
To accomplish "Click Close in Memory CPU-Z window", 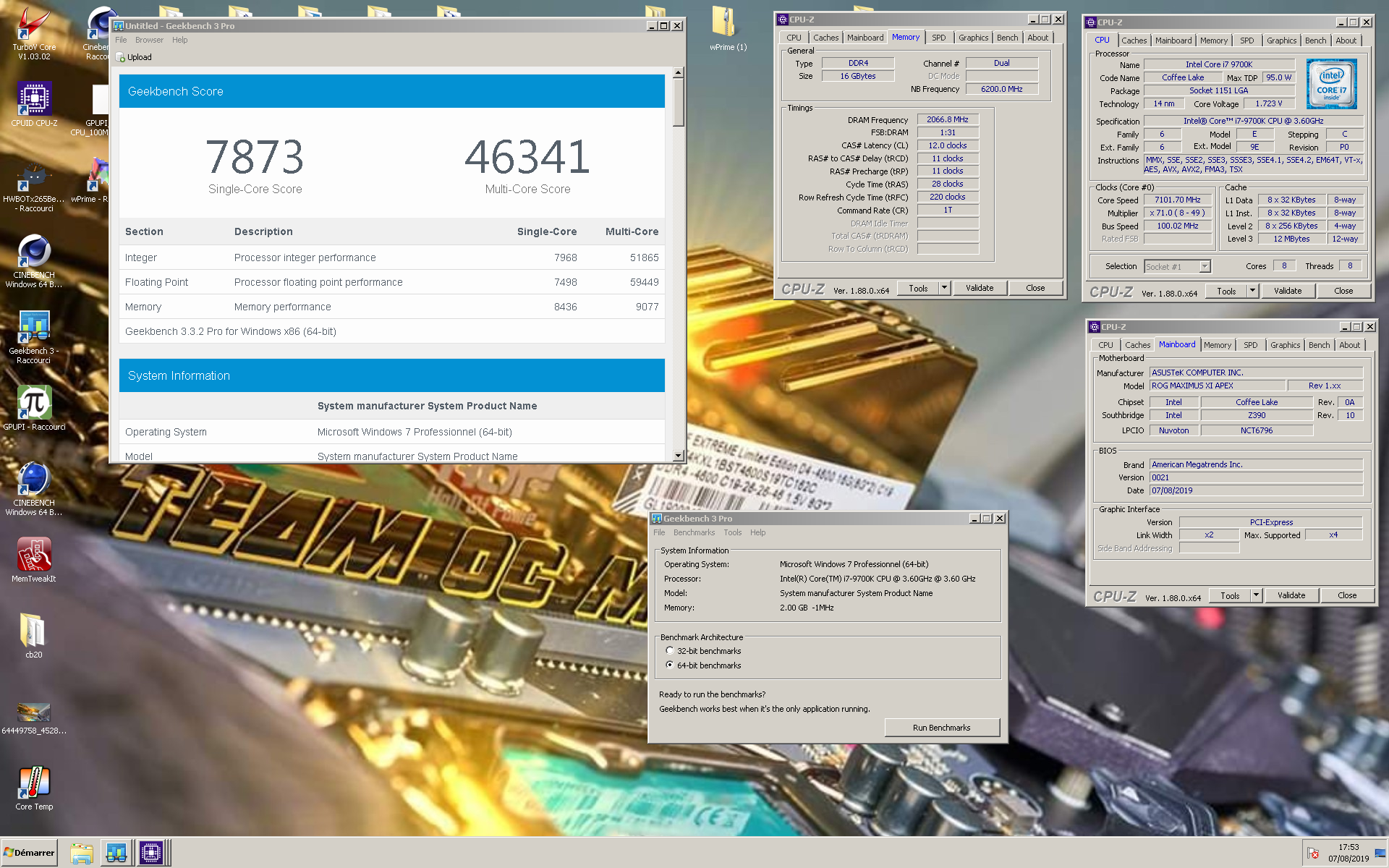I will coord(1035,288).
